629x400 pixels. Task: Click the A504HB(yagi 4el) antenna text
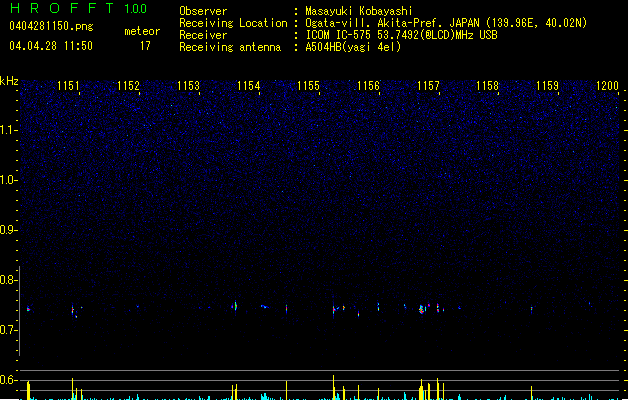(353, 47)
